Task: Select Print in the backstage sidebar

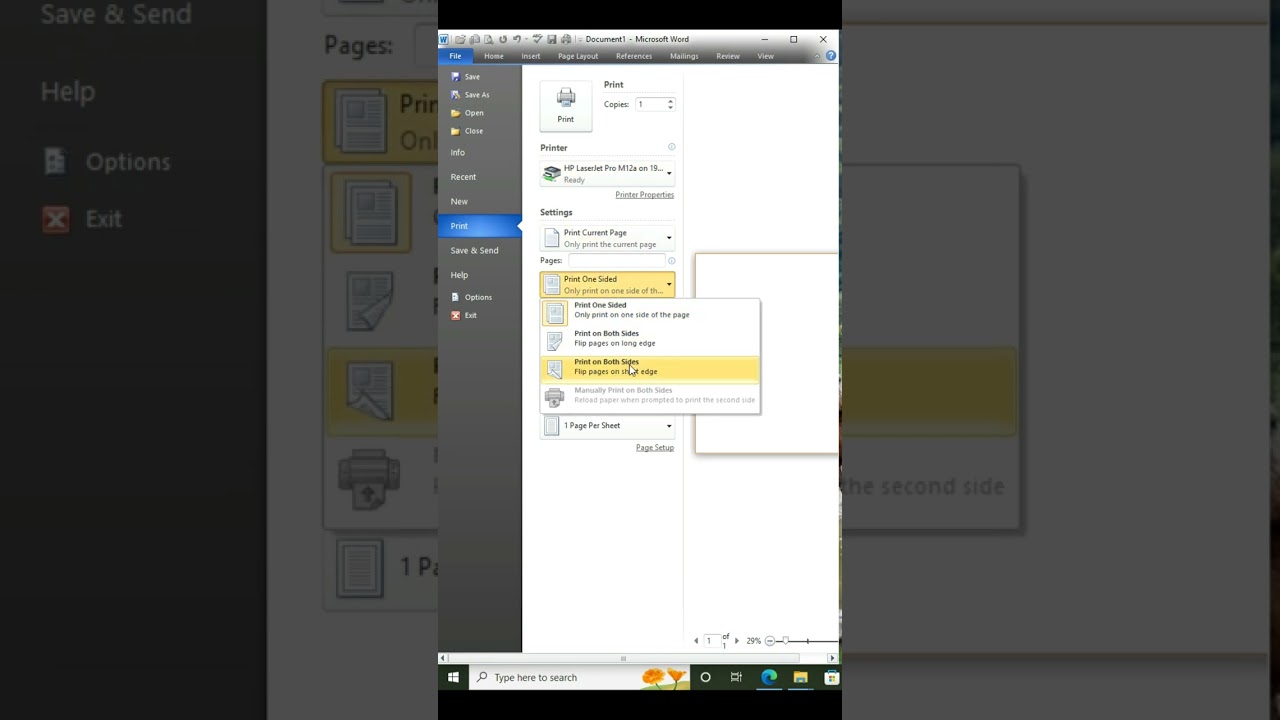Action: click(480, 226)
